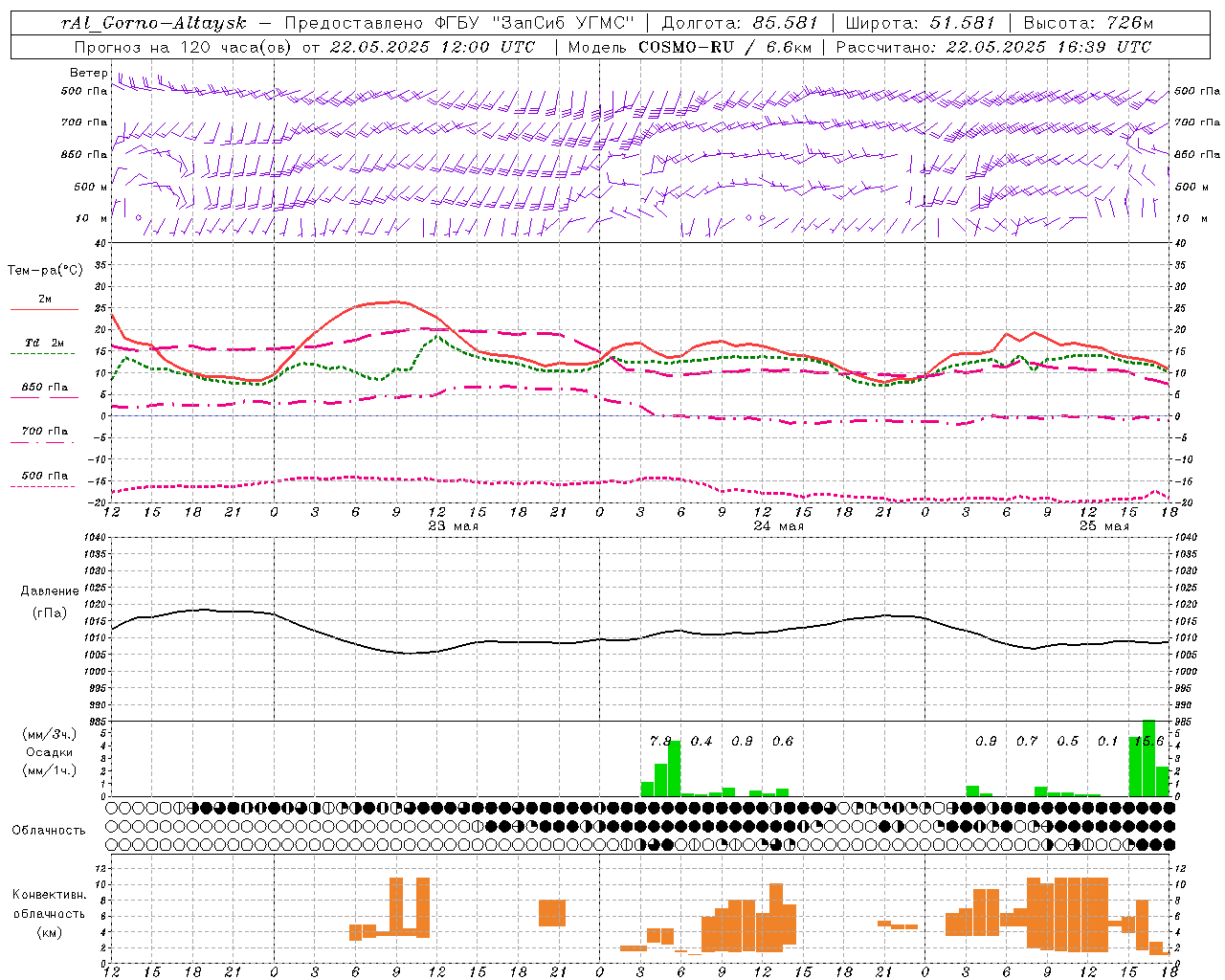Click the red 2м legend line sample

point(44,310)
